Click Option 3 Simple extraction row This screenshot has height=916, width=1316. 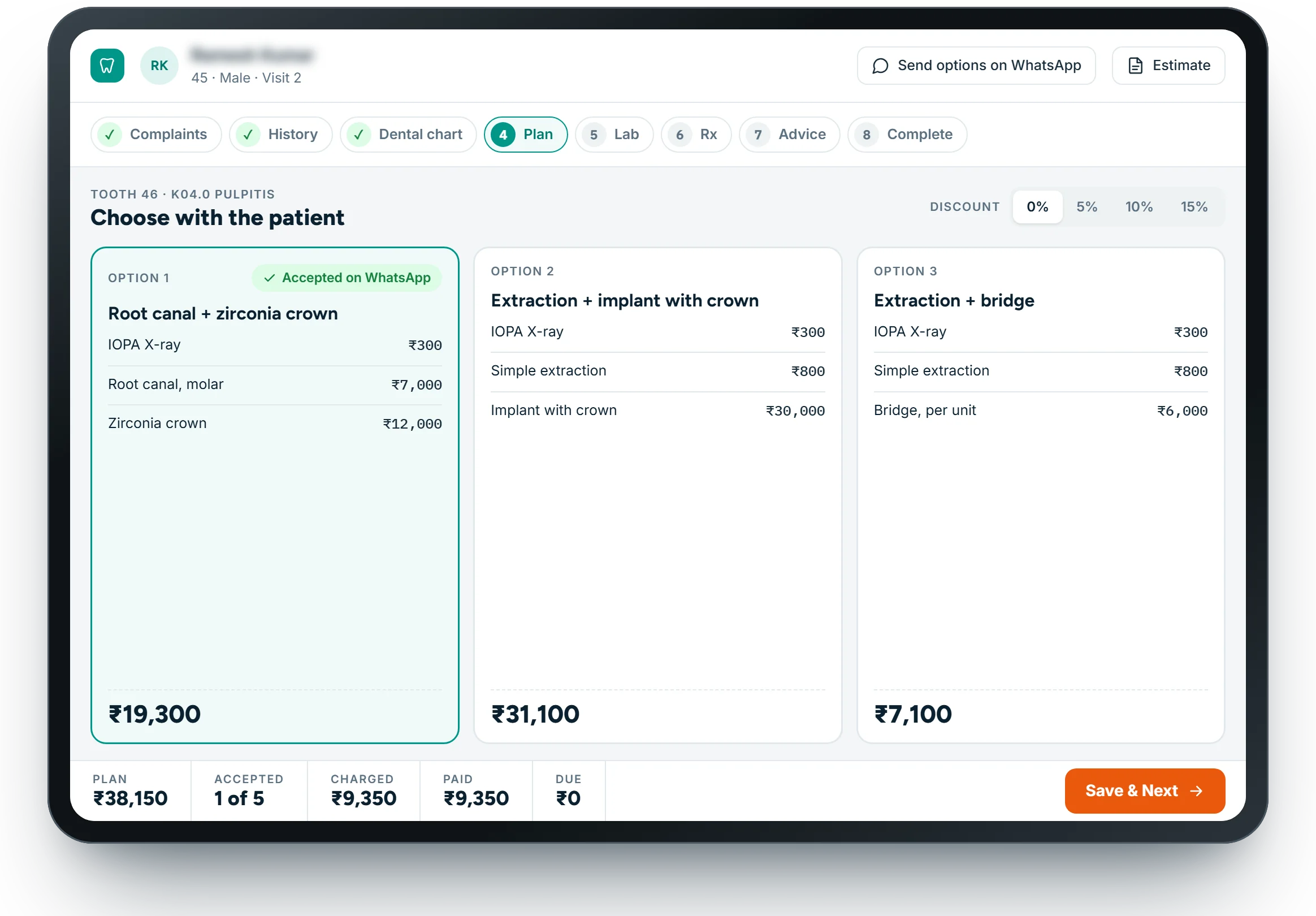(x=1040, y=371)
